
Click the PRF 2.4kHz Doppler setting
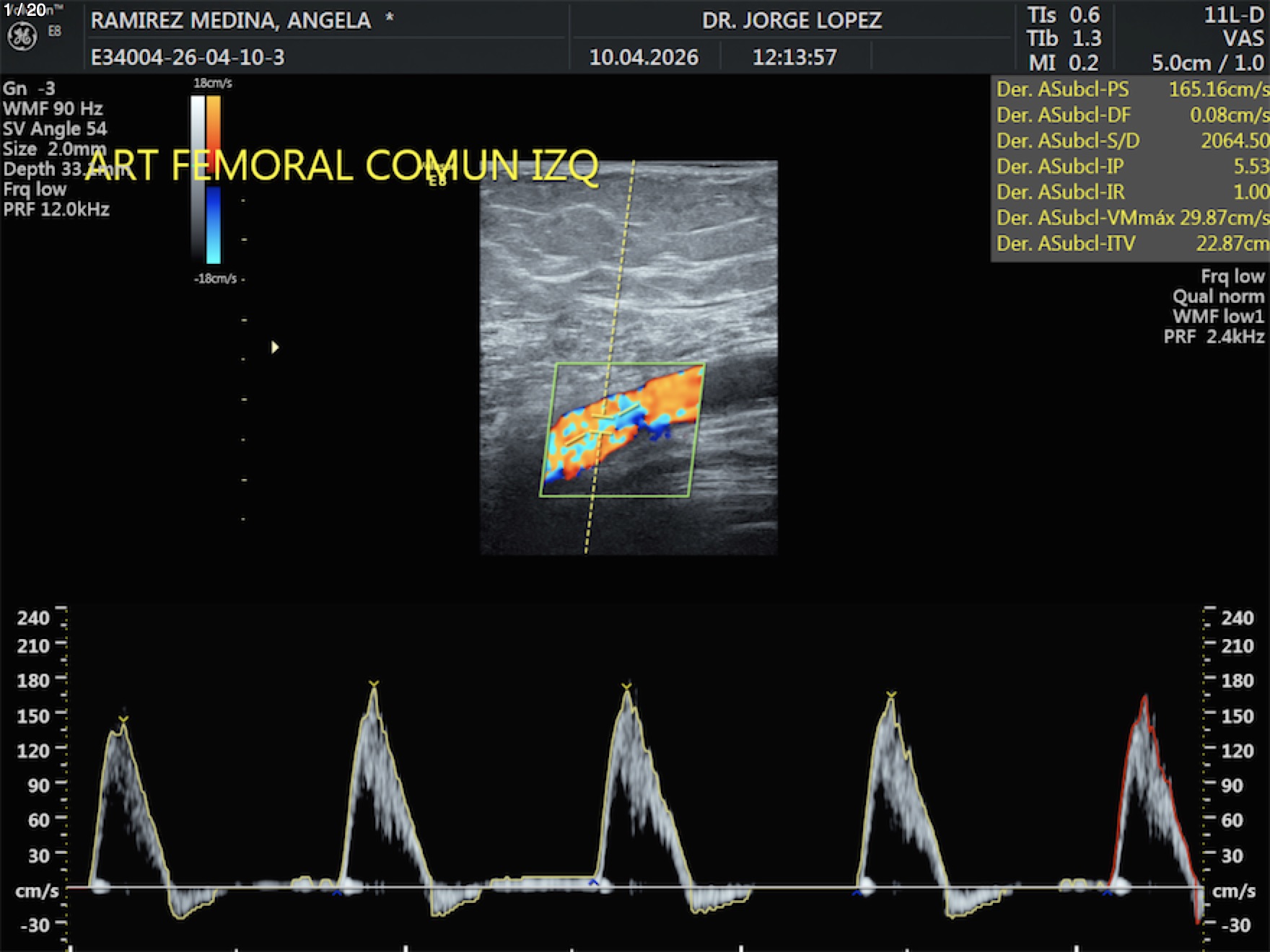(x=1214, y=337)
